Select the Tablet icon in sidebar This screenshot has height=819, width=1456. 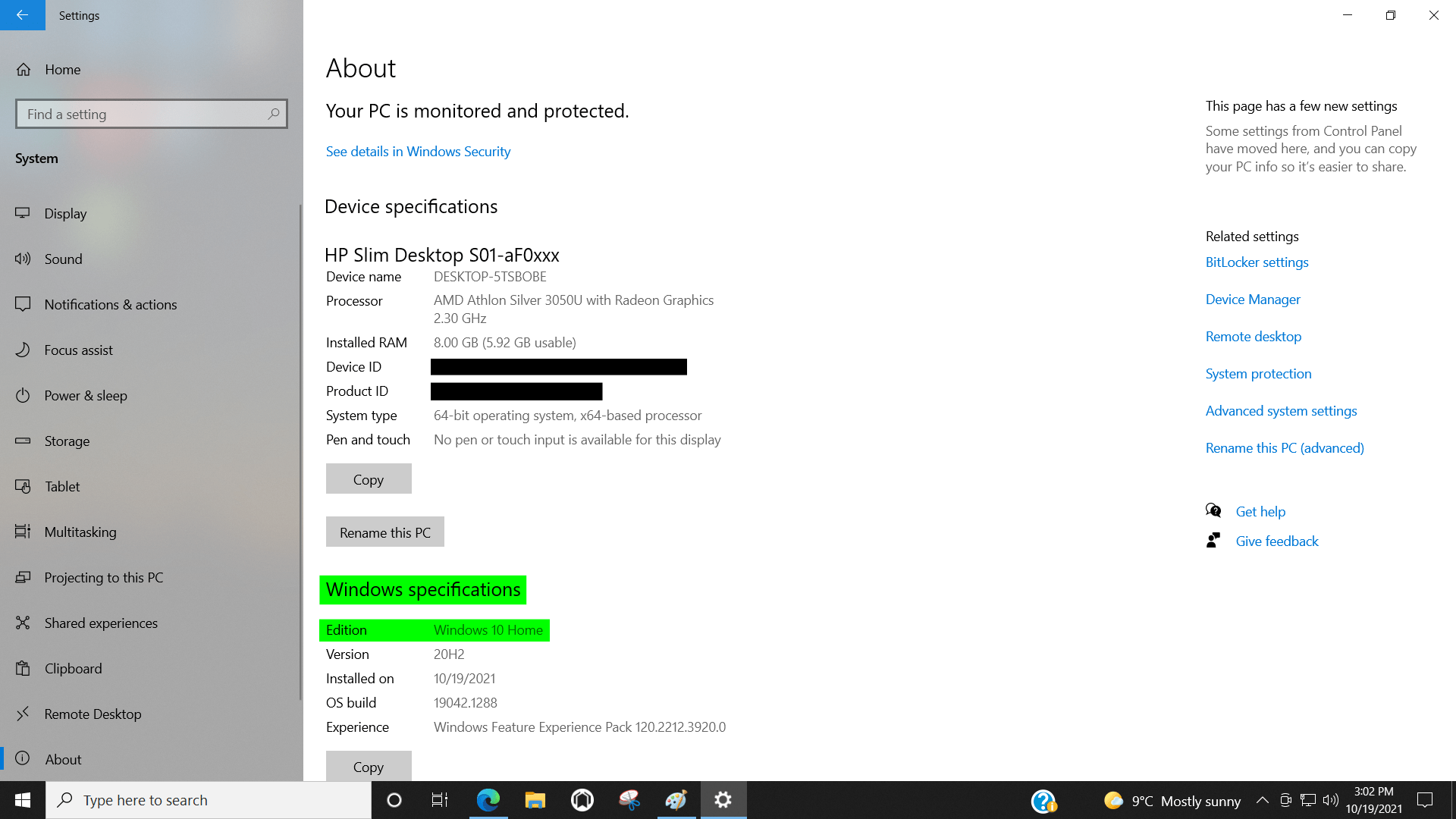click(x=23, y=486)
